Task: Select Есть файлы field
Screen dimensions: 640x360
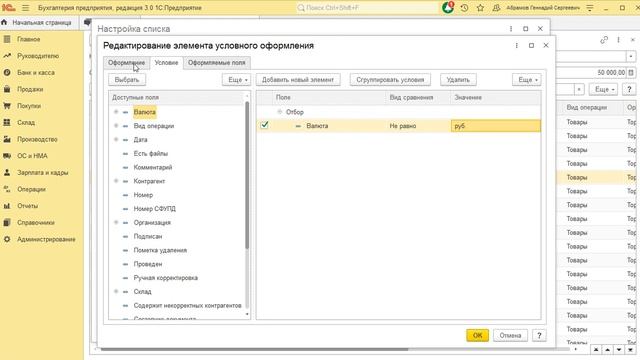Action: [151, 153]
